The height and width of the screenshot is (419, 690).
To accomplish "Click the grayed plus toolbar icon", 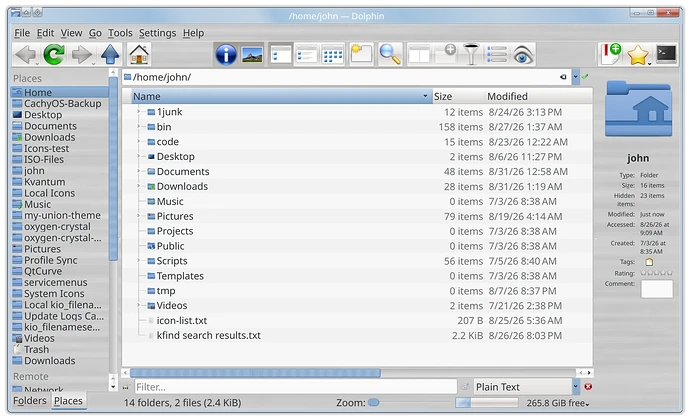I will click(450, 50).
